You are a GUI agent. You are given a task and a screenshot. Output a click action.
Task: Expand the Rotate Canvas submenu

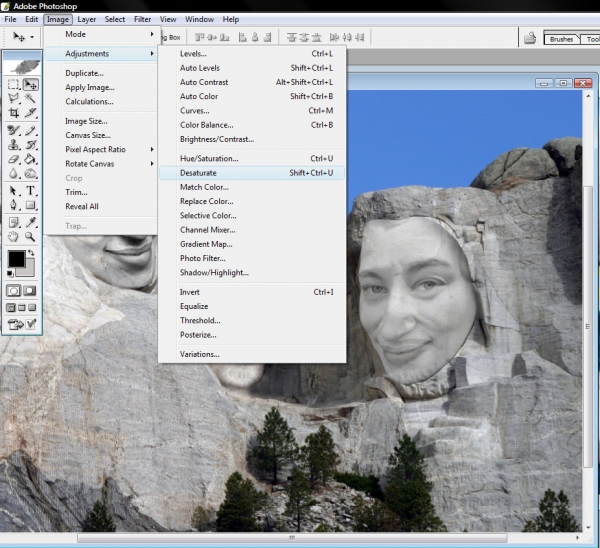pos(101,164)
